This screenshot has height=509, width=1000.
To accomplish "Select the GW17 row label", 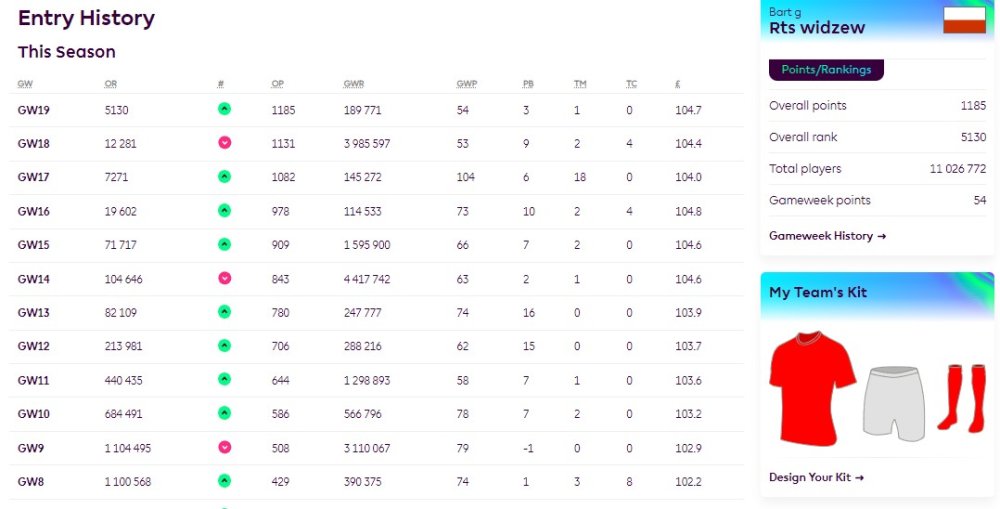I will click(34, 177).
